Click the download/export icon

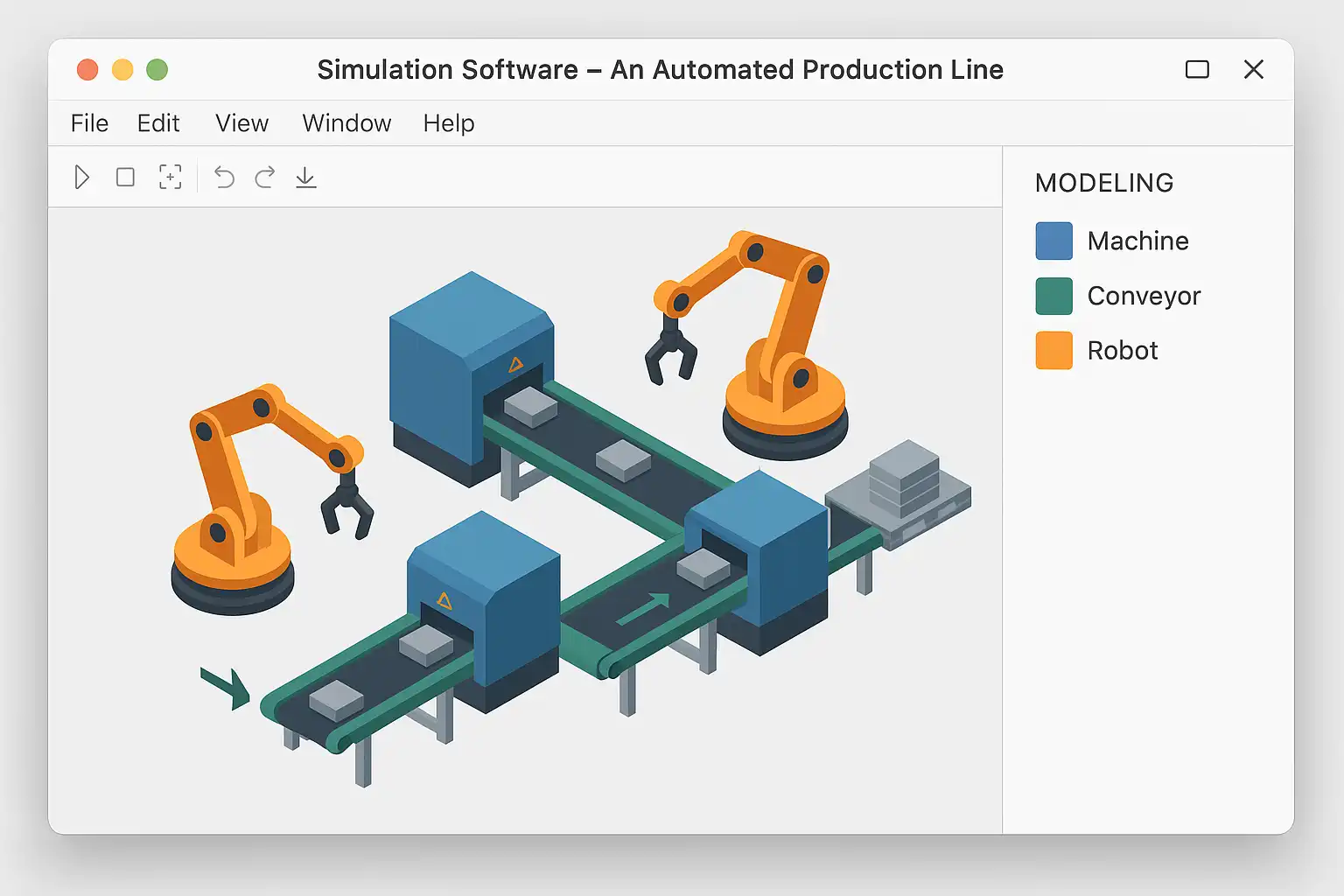[305, 178]
